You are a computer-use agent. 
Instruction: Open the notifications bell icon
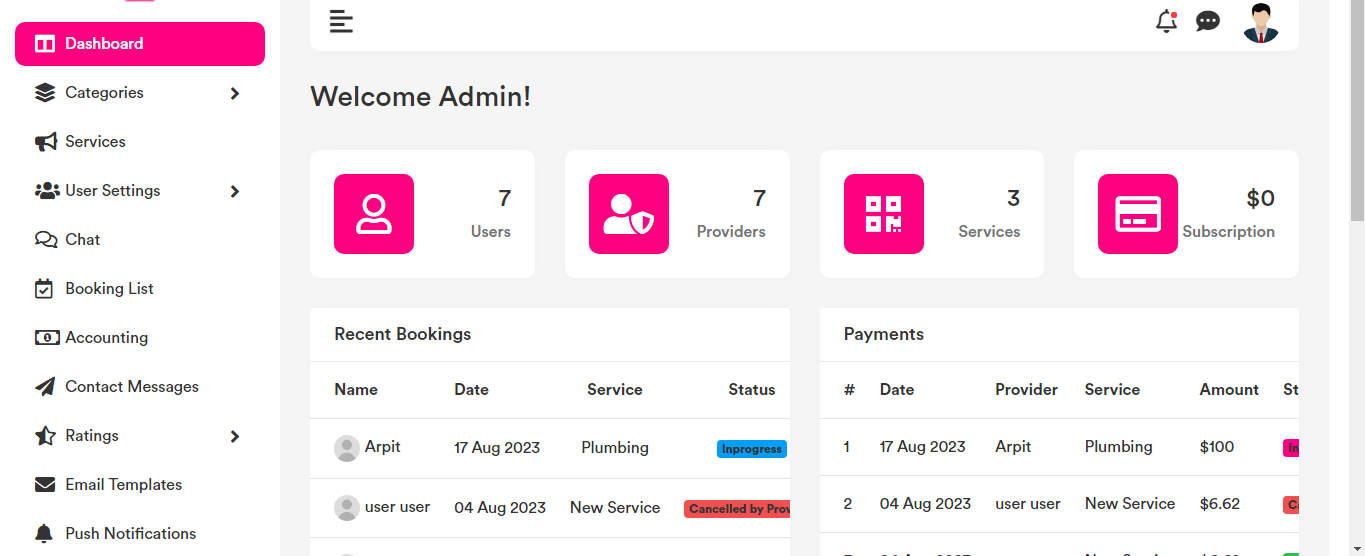[x=1166, y=21]
